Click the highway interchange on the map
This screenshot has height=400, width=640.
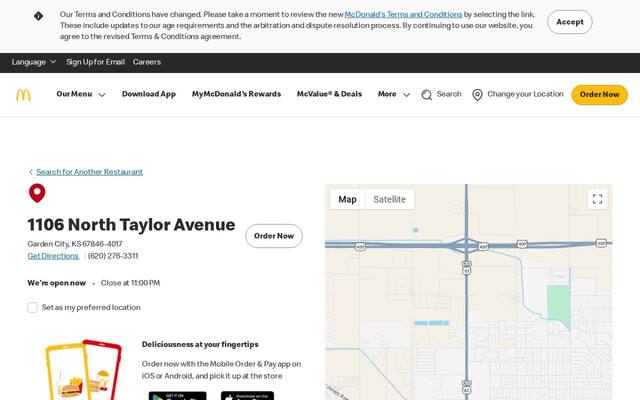(466, 245)
